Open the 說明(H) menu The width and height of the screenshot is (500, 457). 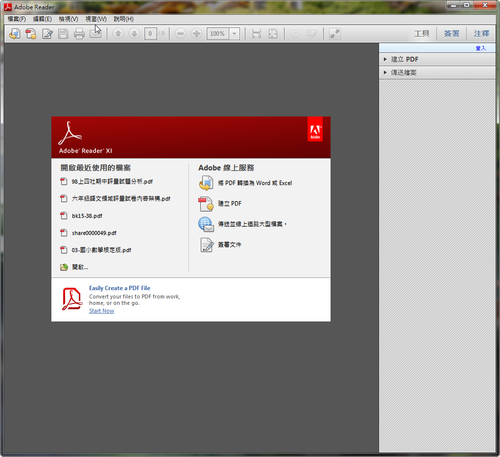[x=124, y=19]
